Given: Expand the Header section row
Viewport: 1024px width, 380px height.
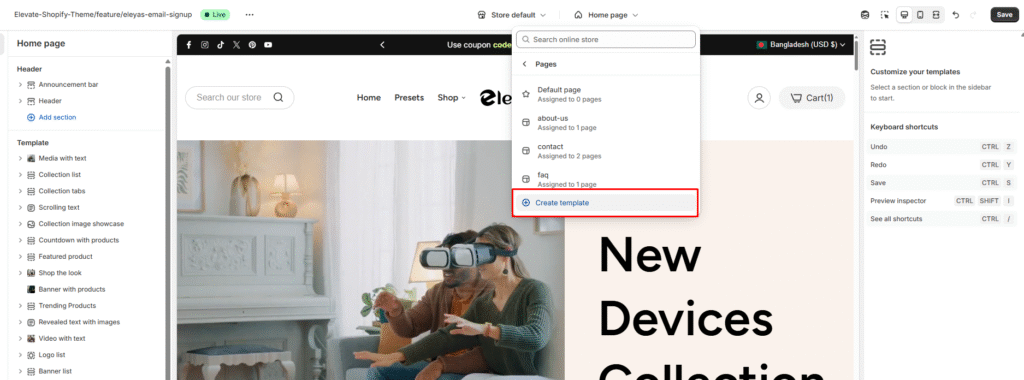Looking at the screenshot, I should tap(20, 101).
